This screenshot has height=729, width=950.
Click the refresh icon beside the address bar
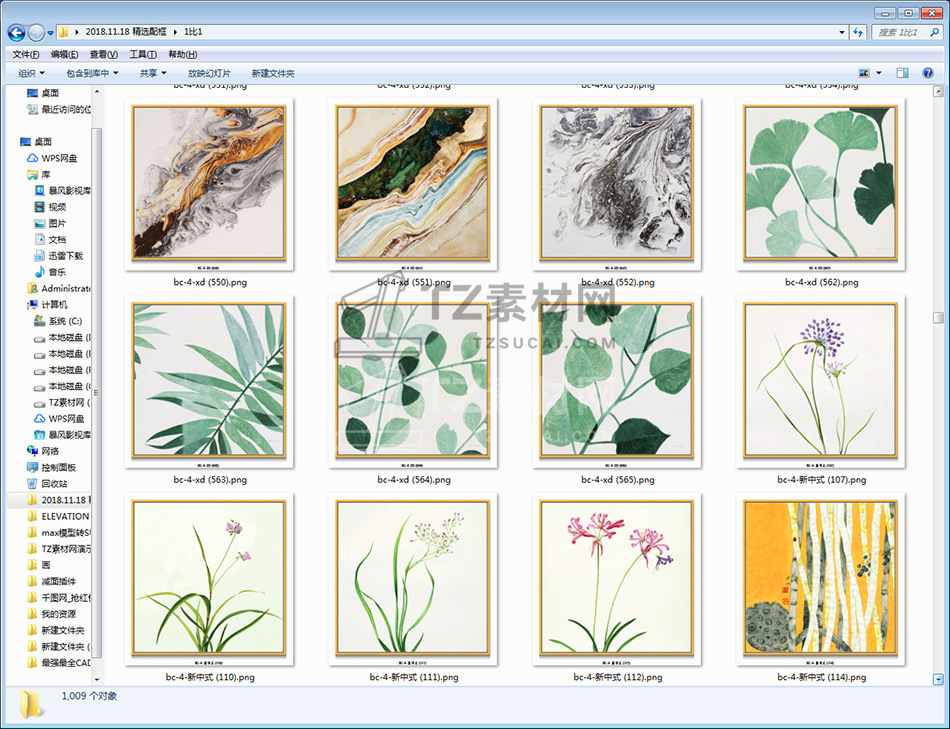click(x=858, y=32)
